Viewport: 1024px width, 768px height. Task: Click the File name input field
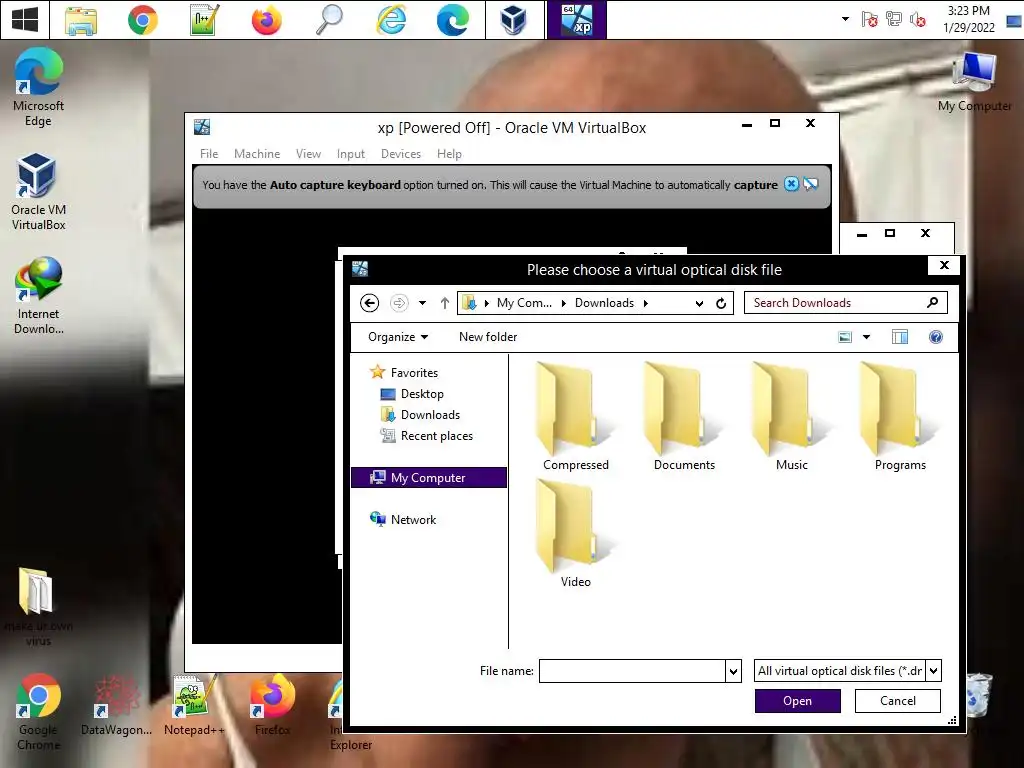tap(632, 671)
